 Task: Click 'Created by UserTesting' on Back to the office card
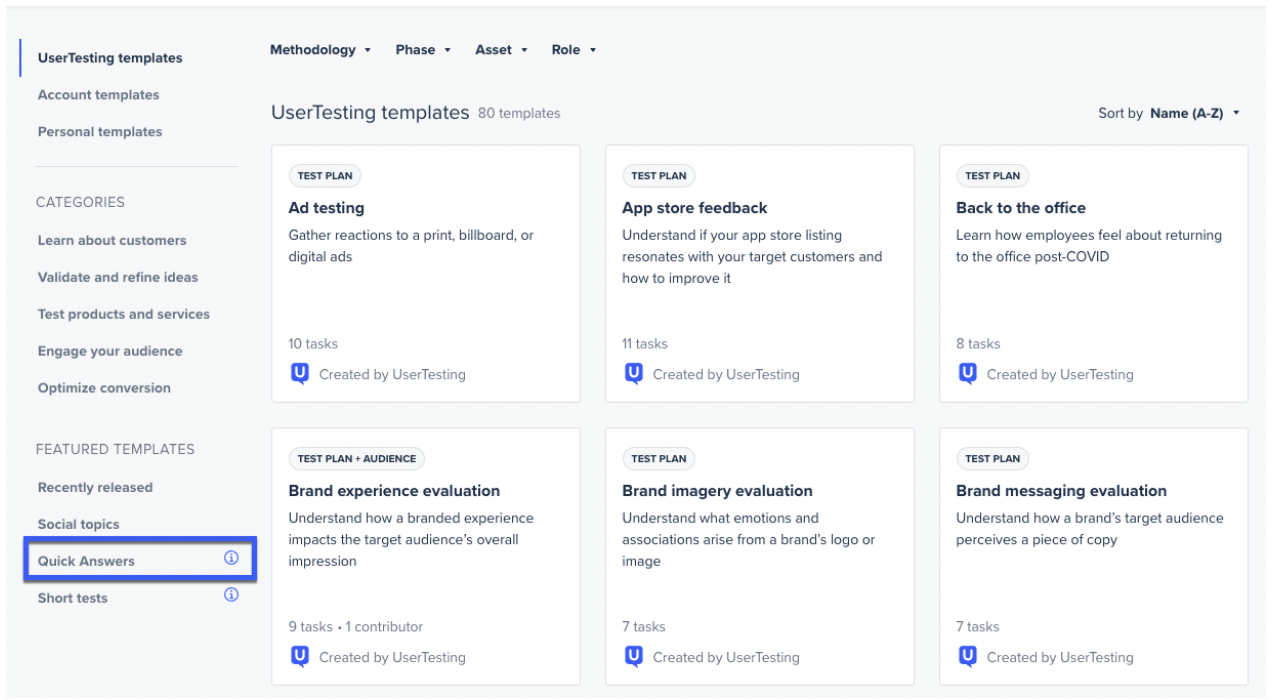tap(1060, 375)
